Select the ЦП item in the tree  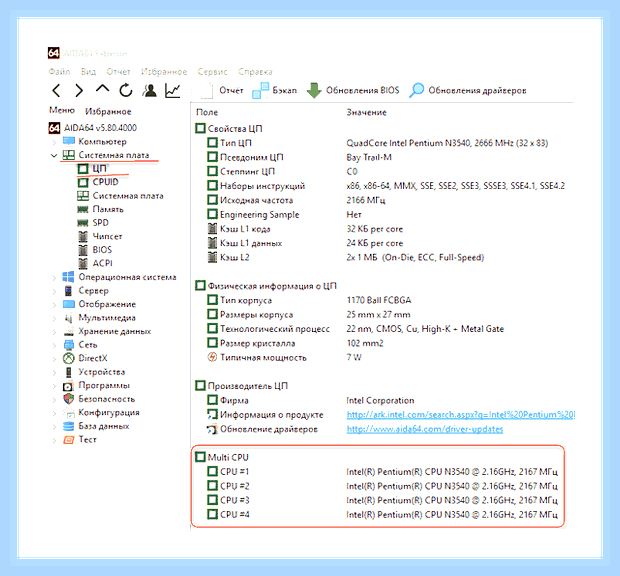point(93,169)
